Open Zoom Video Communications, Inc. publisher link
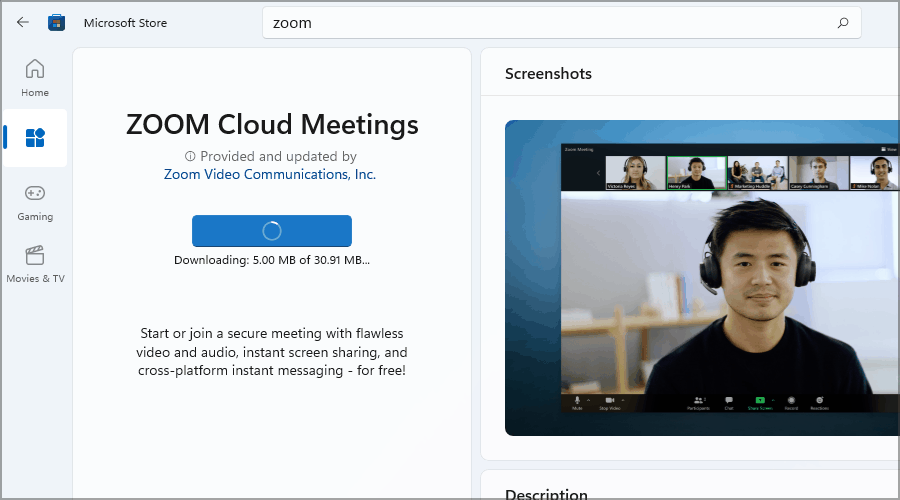This screenshot has height=500, width=900. pos(270,174)
